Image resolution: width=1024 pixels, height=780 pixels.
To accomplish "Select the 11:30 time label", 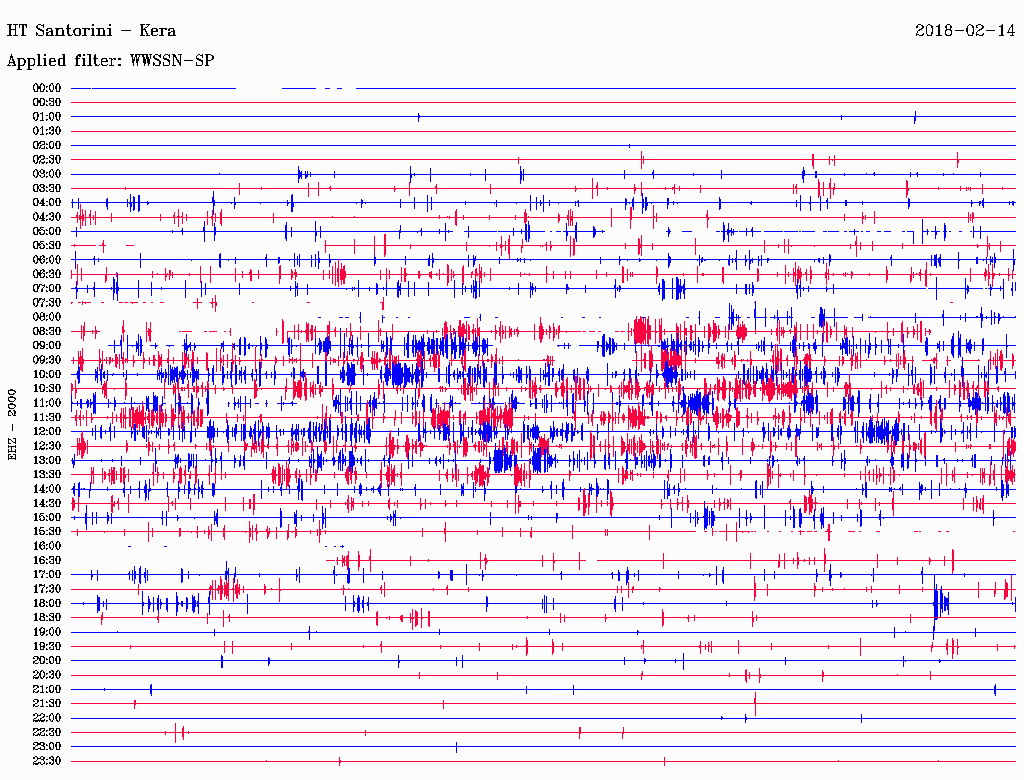I will [x=47, y=417].
